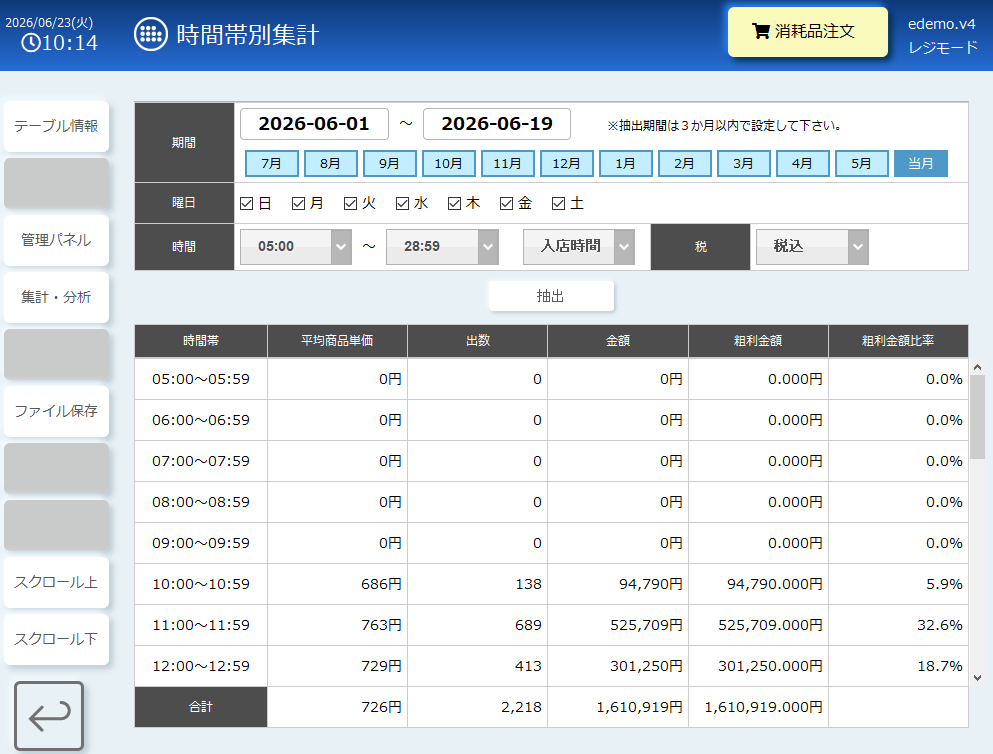993x754 pixels.
Task: Select 5月 month button
Action: click(x=861, y=163)
